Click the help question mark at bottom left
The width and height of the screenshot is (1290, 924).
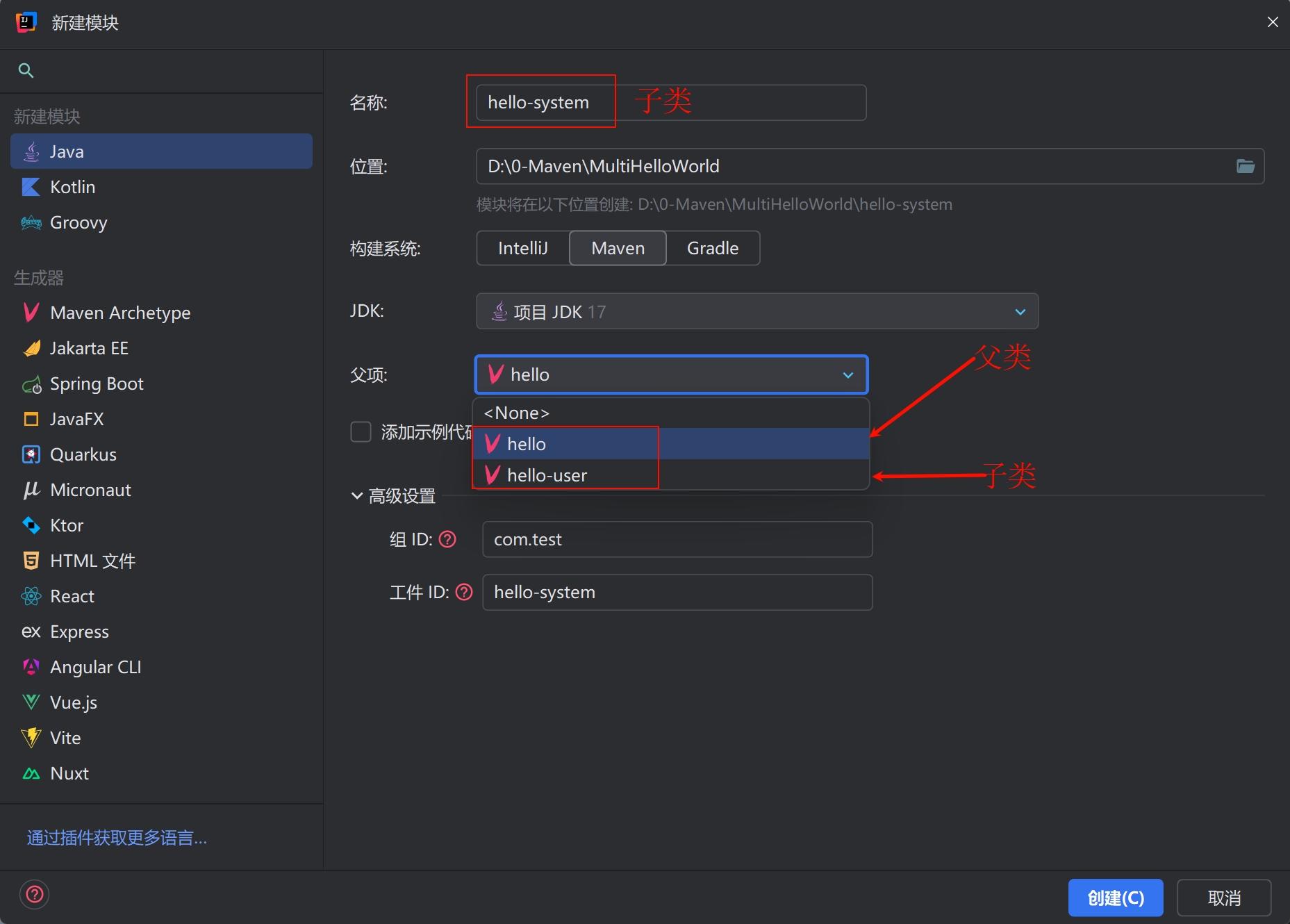pyautogui.click(x=34, y=894)
